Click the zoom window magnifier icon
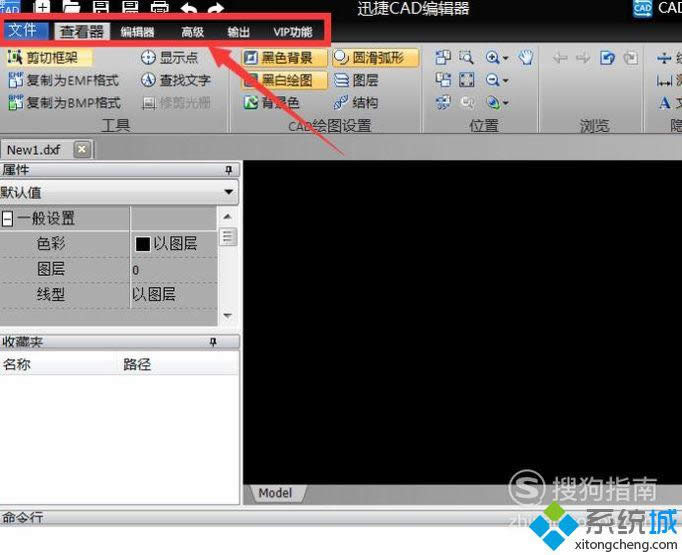Image resolution: width=682 pixels, height=555 pixels. (x=466, y=57)
